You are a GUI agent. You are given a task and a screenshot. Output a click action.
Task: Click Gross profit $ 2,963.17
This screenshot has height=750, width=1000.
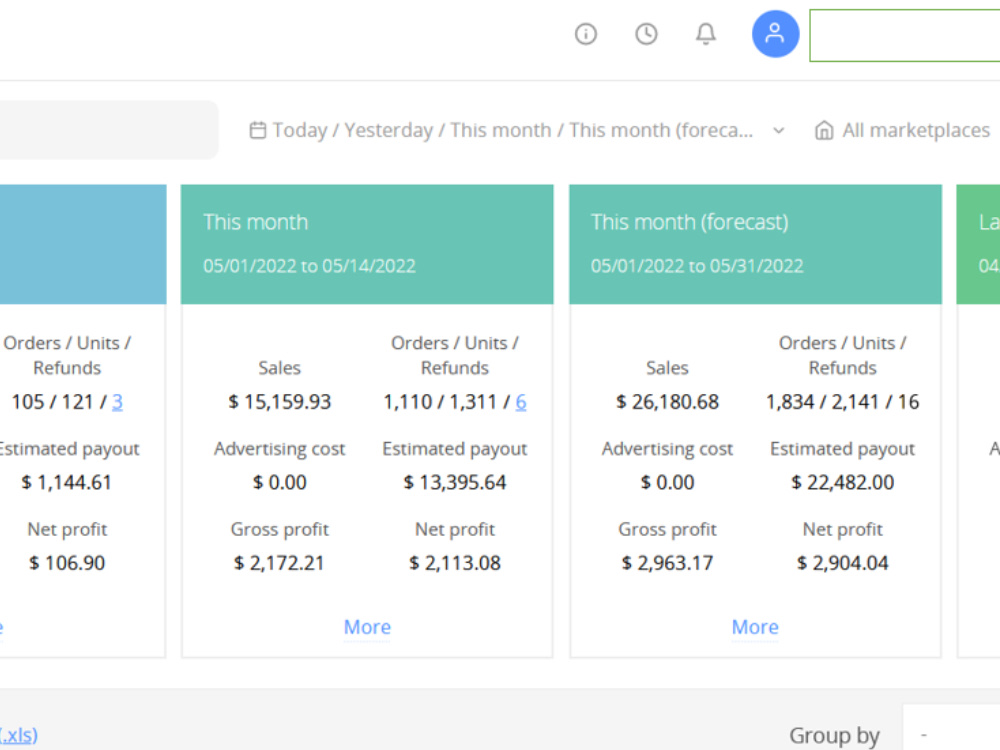[667, 562]
